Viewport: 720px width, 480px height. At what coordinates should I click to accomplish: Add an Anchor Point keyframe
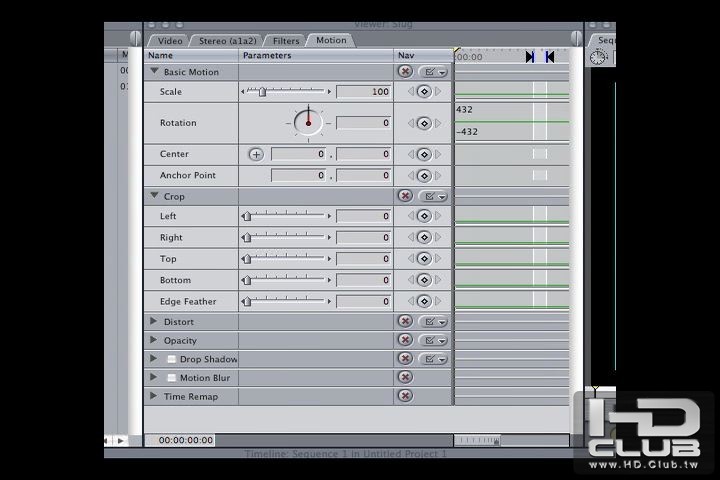pos(424,175)
